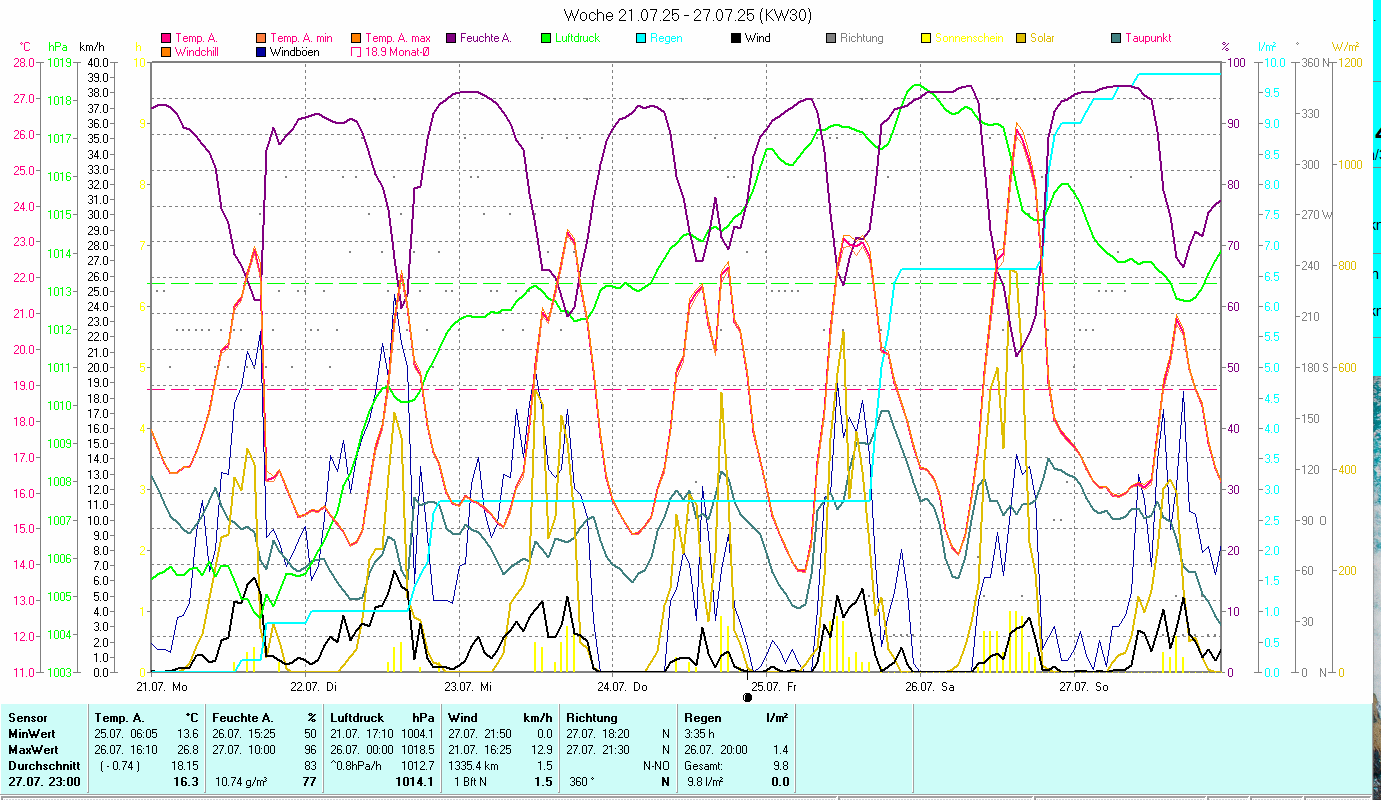
Task: Click the chart title 'Woche 21.07.25 - 27.07.25 (KW30)'
Action: [688, 15]
